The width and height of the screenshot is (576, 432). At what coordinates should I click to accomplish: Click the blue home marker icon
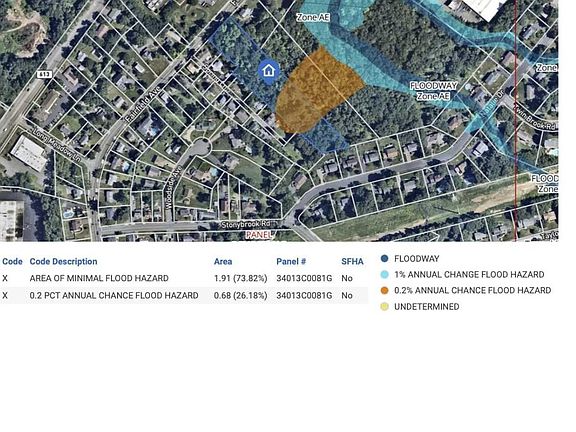[269, 71]
